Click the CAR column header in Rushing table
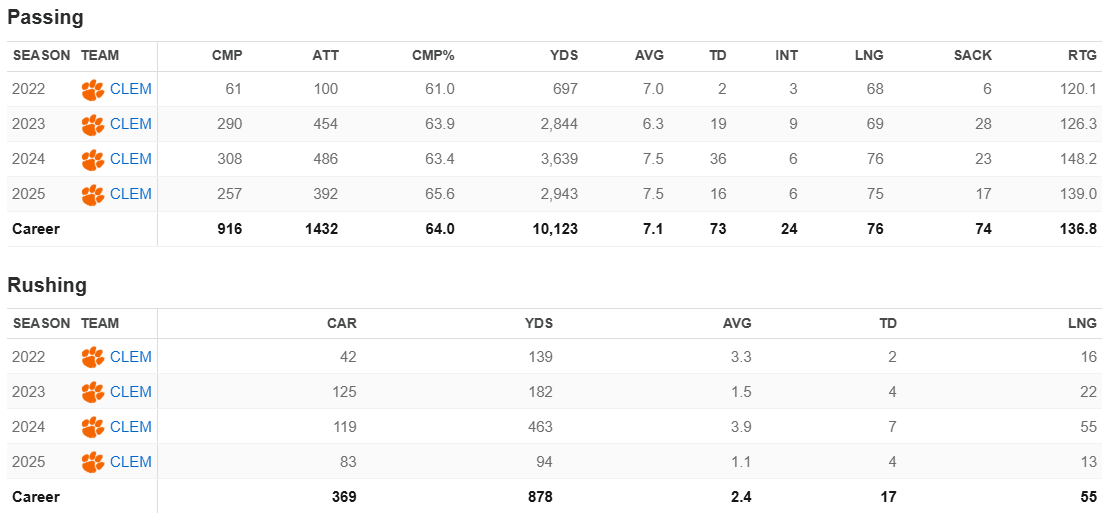The width and height of the screenshot is (1112, 513). coord(341,323)
